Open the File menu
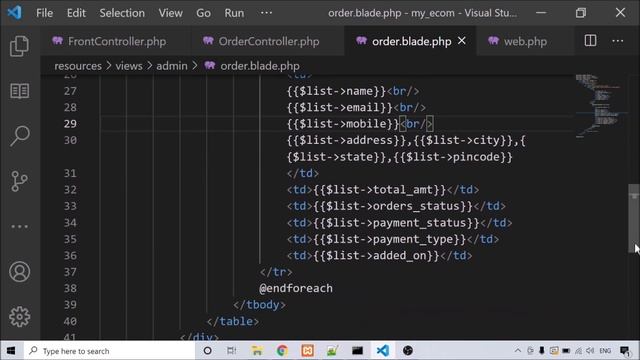Viewport: 640px width, 360px height. tap(44, 13)
